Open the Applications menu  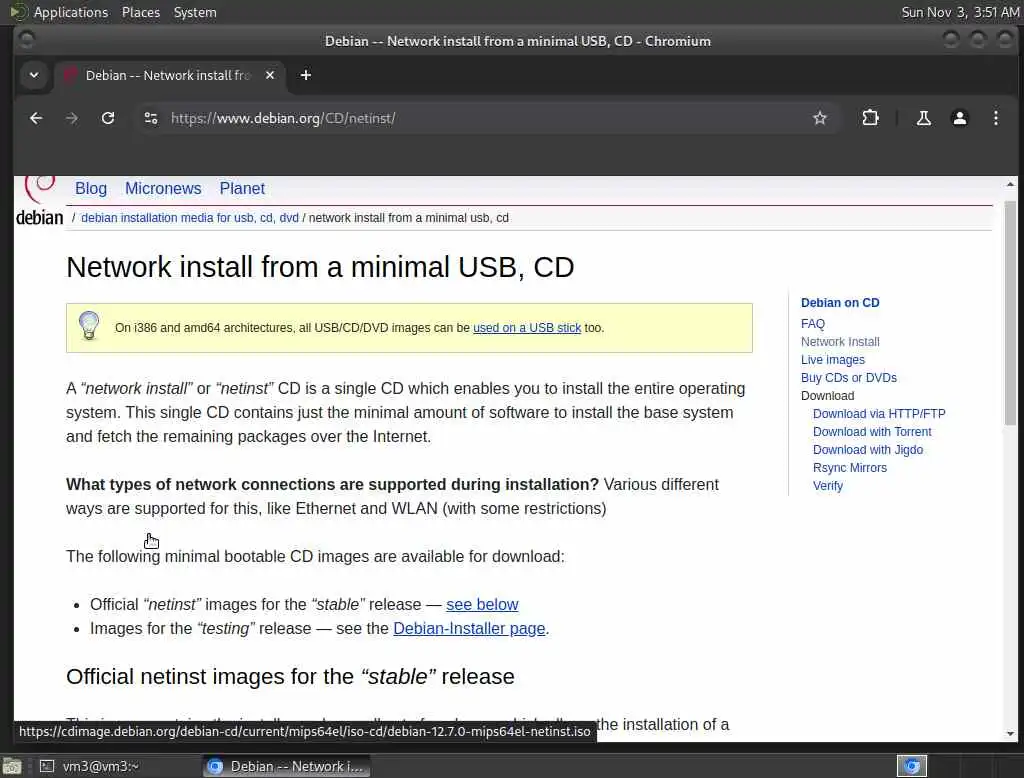point(71,12)
